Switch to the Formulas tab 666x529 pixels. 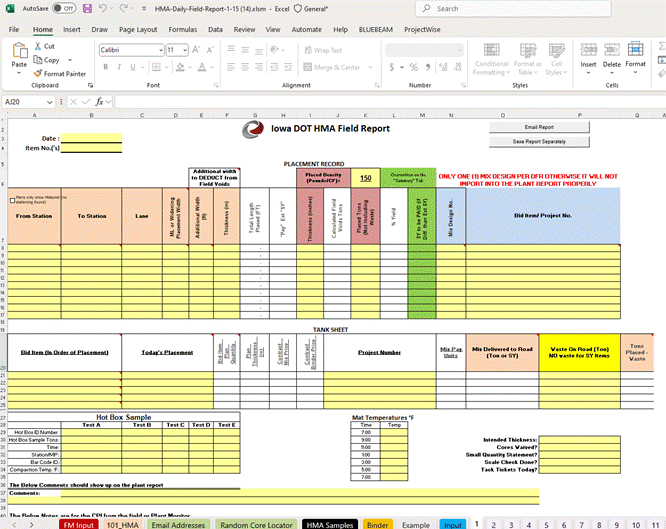tap(183, 29)
